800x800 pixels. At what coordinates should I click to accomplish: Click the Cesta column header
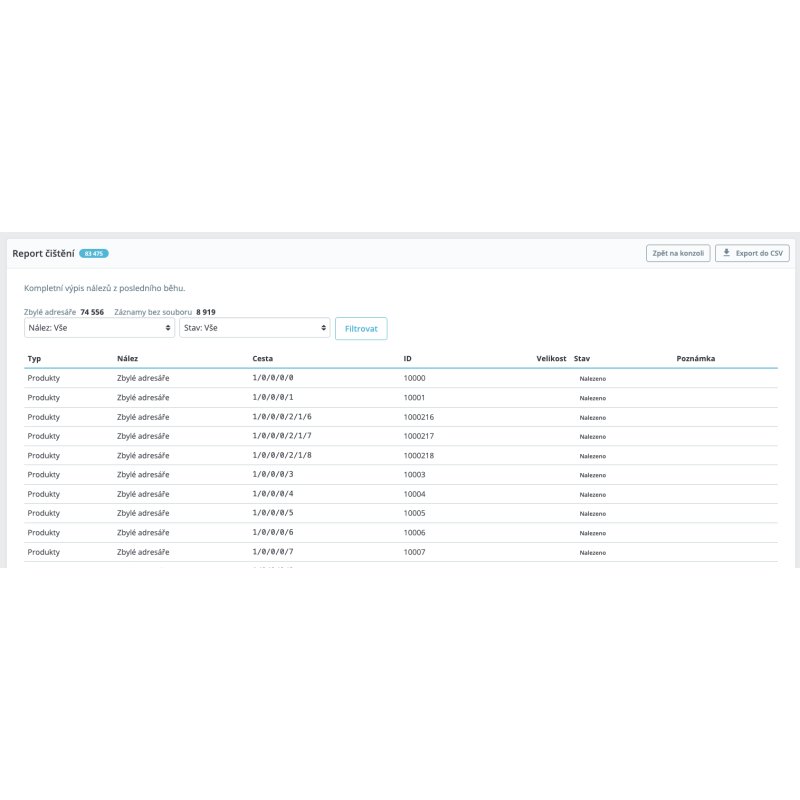[263, 358]
